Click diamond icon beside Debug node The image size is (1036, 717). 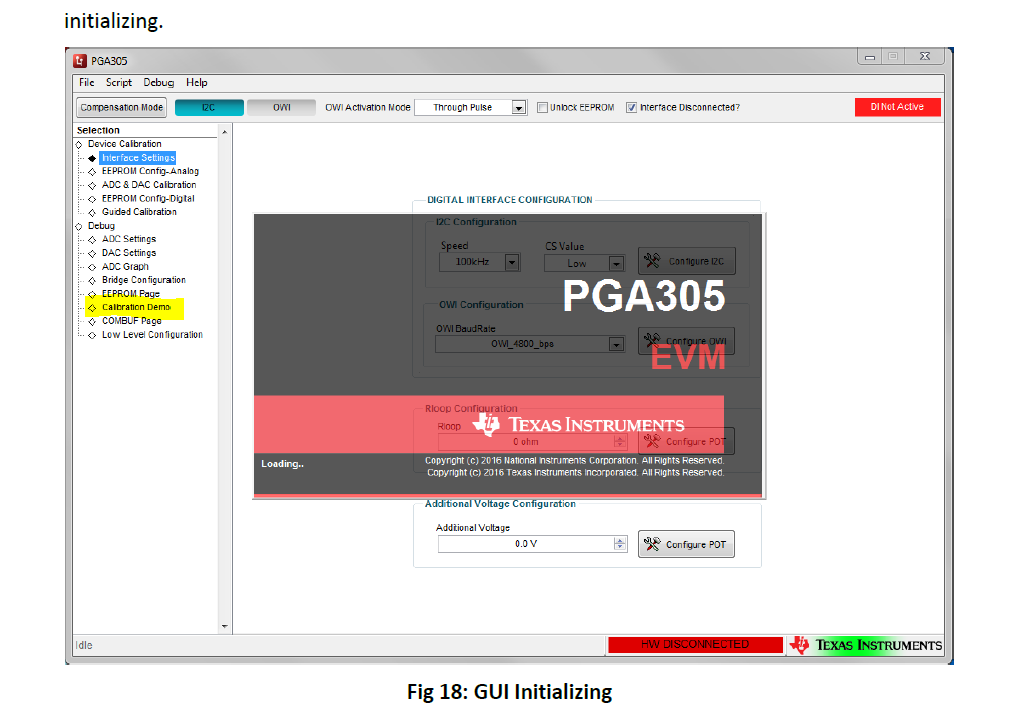pos(79,227)
